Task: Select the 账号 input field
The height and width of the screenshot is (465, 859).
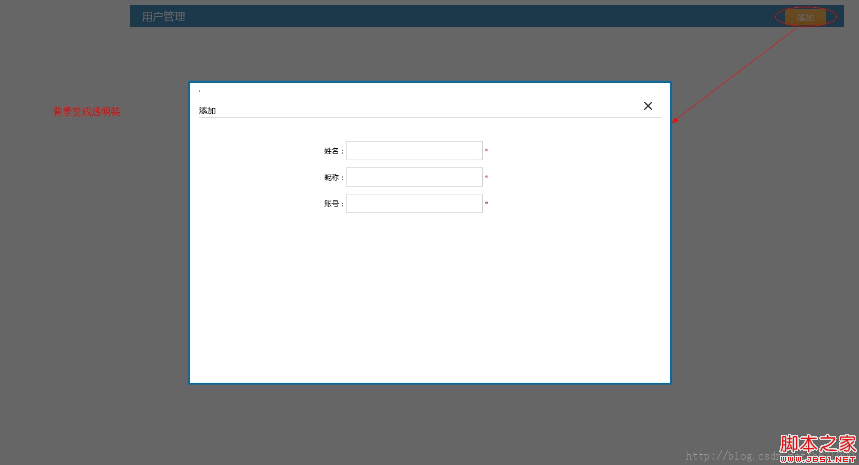Action: click(x=414, y=204)
